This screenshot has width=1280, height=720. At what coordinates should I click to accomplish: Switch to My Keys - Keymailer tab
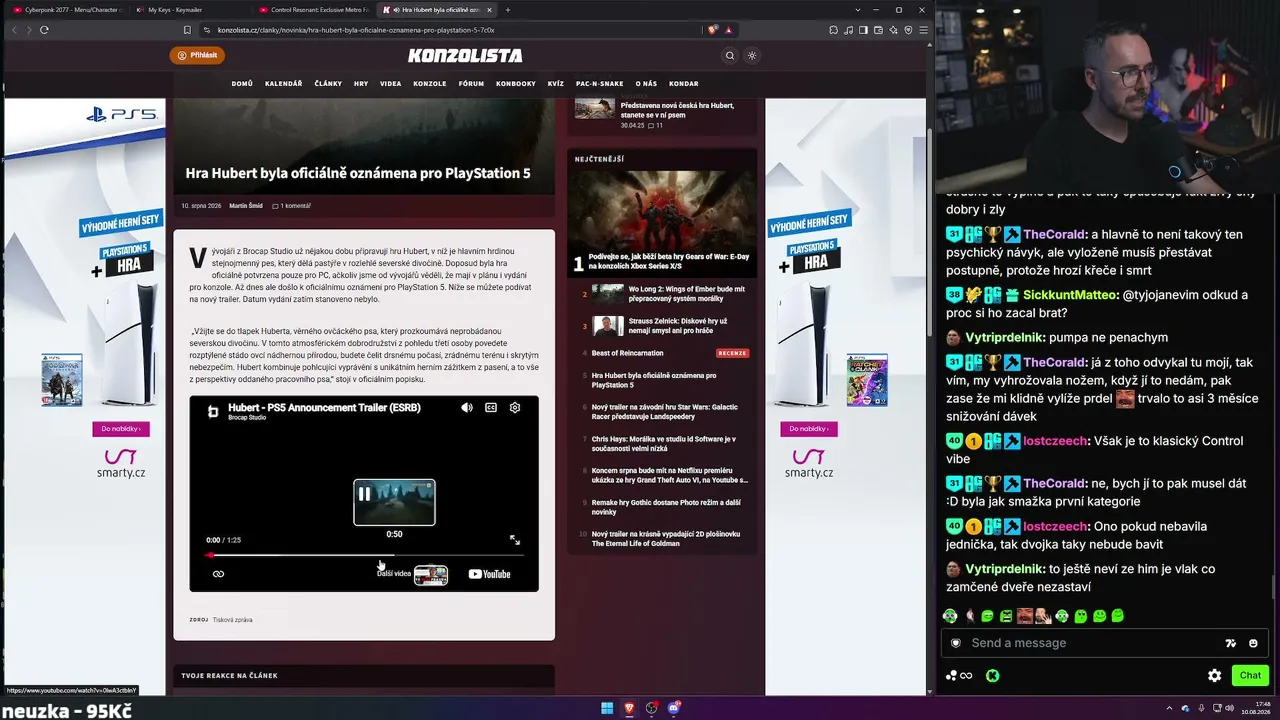(186, 10)
